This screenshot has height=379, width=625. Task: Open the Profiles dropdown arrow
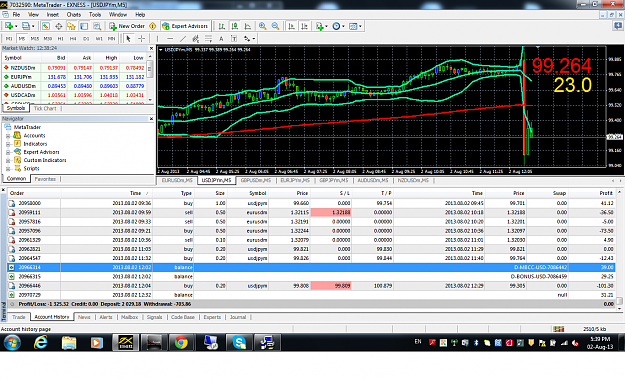[x=33, y=26]
